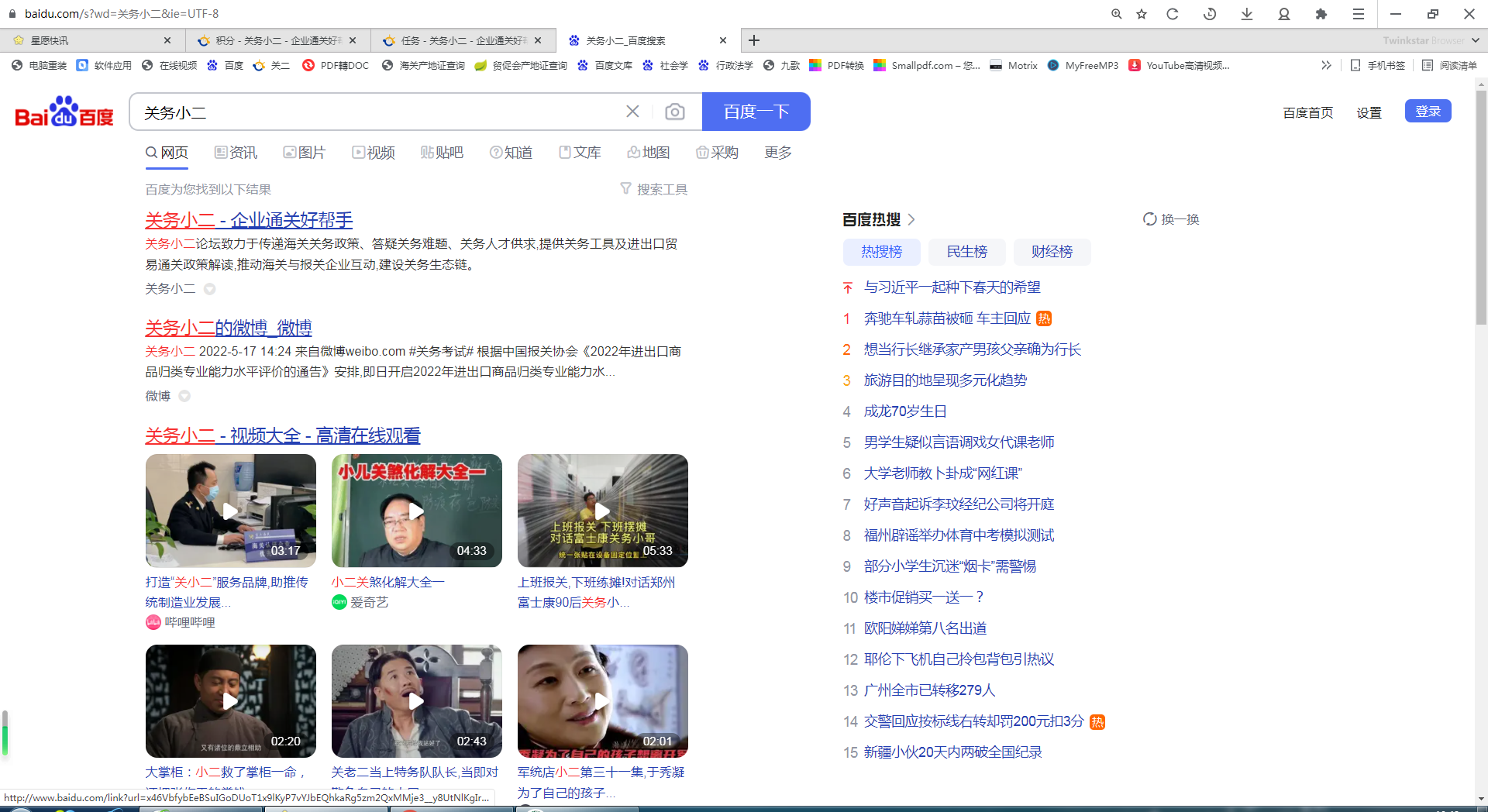Click the 登录 login button
The image size is (1488, 812).
[1428, 112]
